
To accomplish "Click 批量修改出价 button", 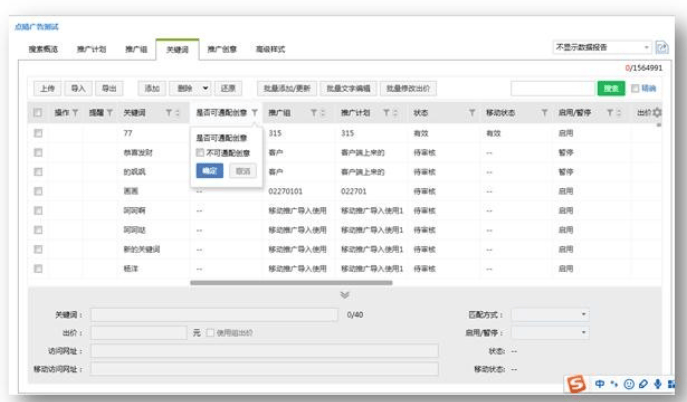I will coord(408,88).
